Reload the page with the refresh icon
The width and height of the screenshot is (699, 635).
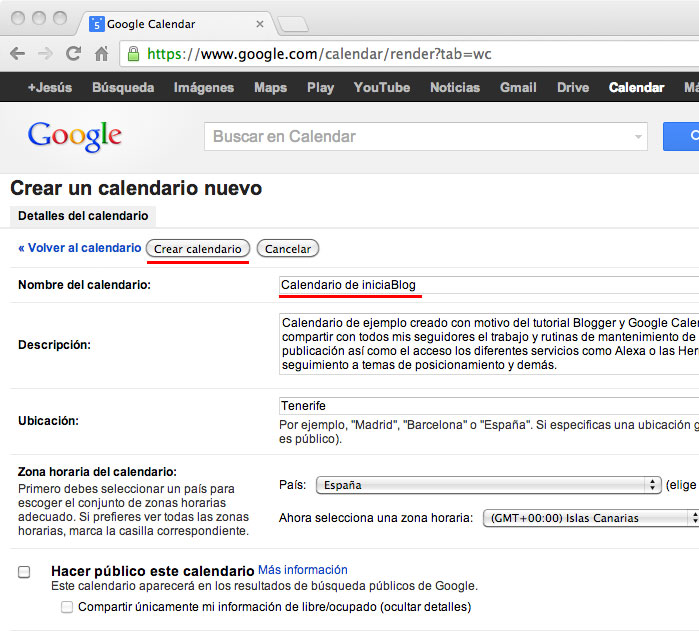tap(73, 54)
